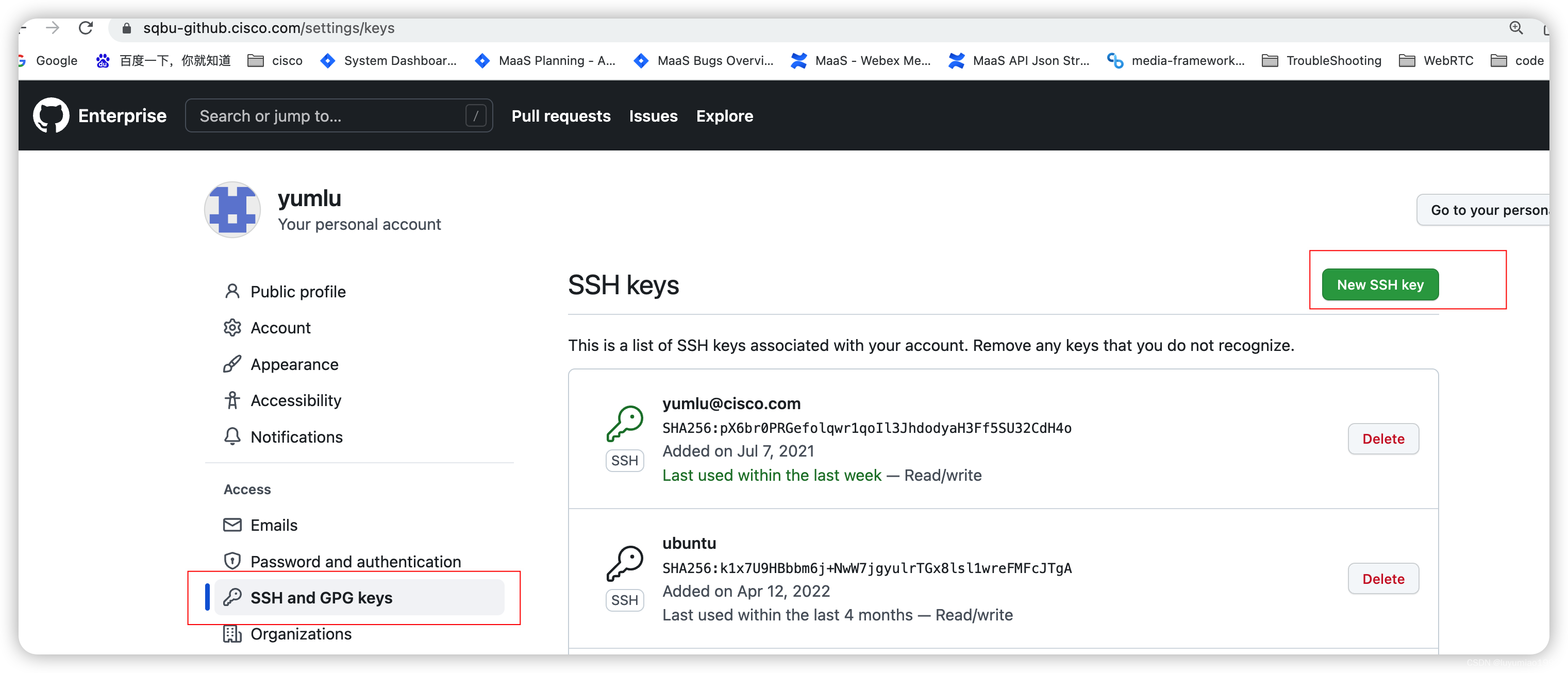Click the 'Your personal account' subtitle
This screenshot has height=673, width=1568.
point(359,224)
